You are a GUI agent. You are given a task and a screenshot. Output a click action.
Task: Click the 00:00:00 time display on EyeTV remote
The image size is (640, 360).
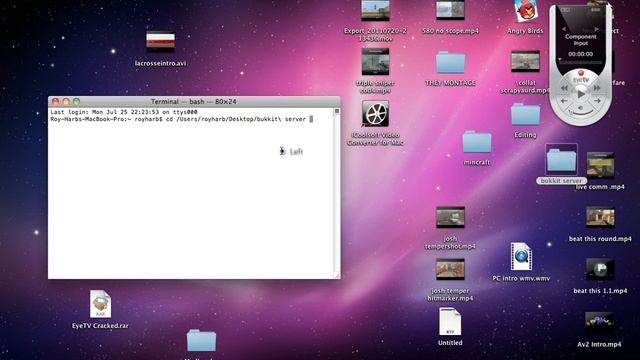click(580, 54)
